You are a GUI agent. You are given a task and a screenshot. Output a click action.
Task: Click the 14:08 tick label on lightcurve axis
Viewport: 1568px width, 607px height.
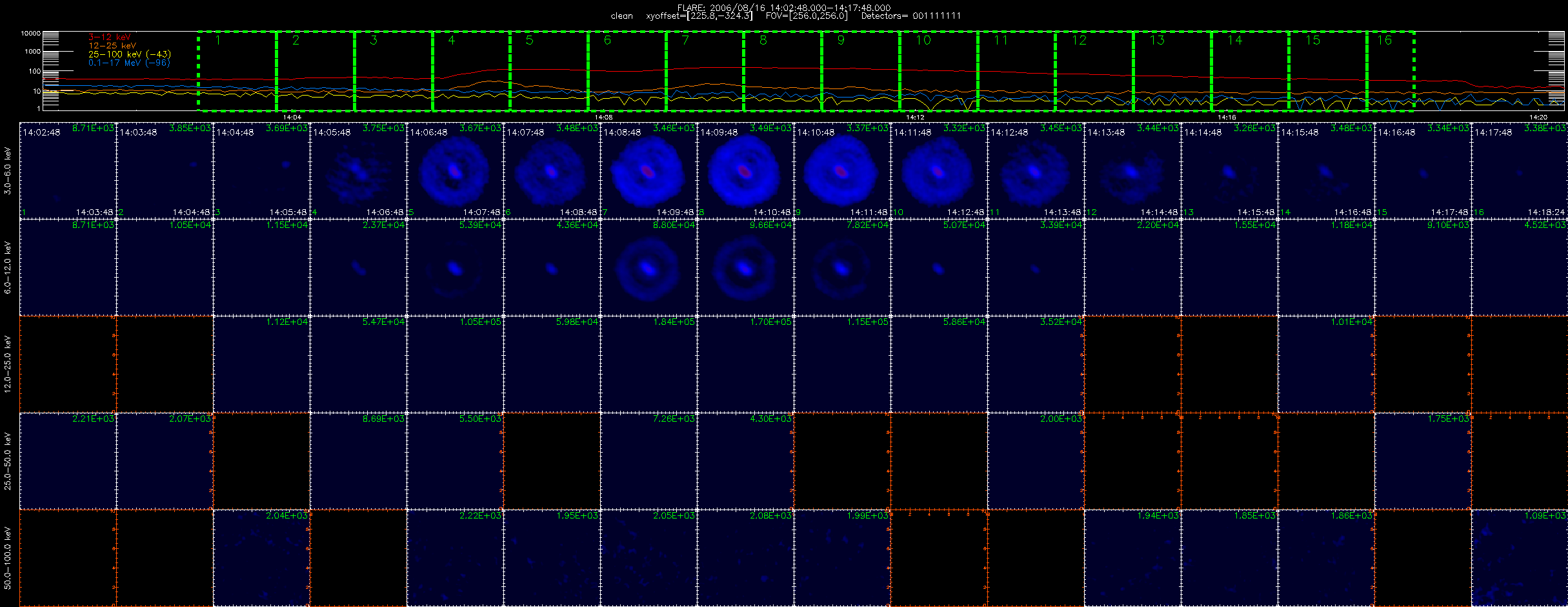point(603,117)
